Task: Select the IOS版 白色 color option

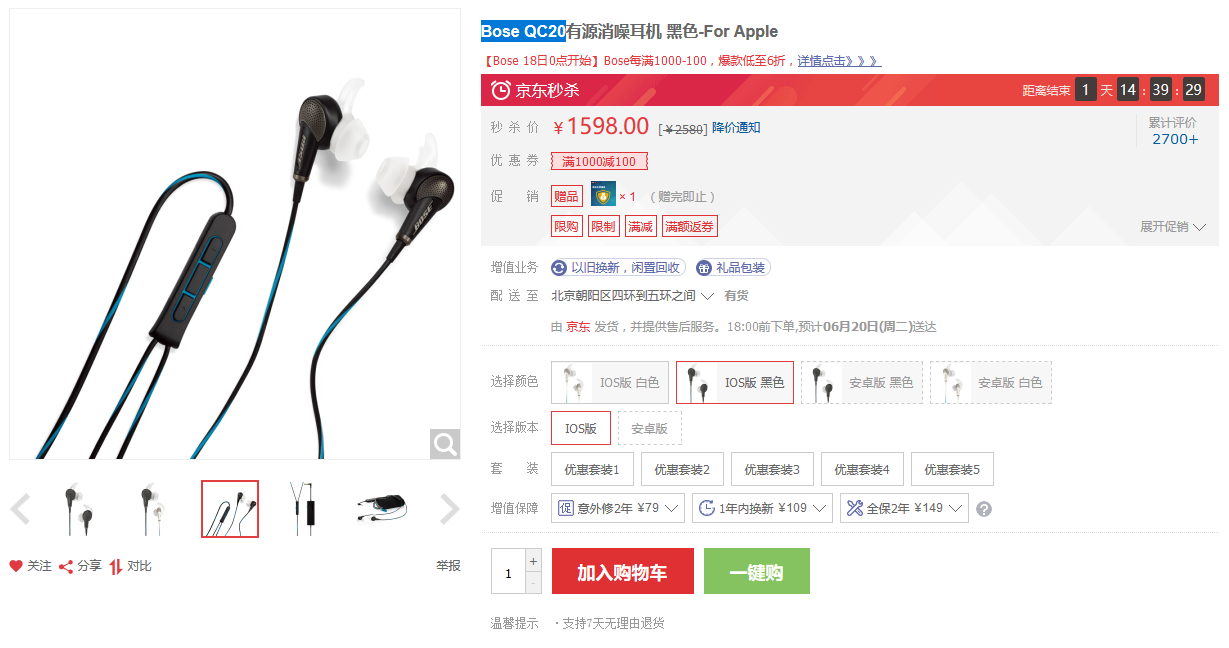Action: coord(610,383)
